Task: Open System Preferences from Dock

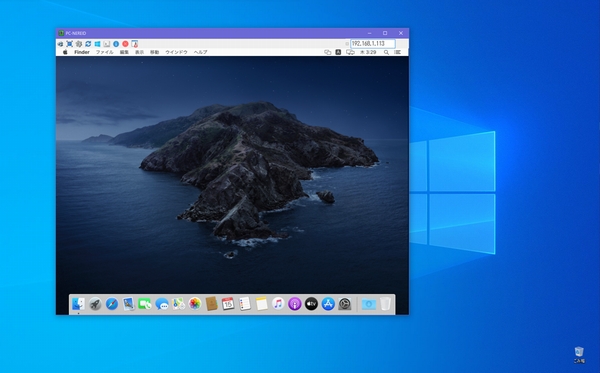Action: (344, 304)
